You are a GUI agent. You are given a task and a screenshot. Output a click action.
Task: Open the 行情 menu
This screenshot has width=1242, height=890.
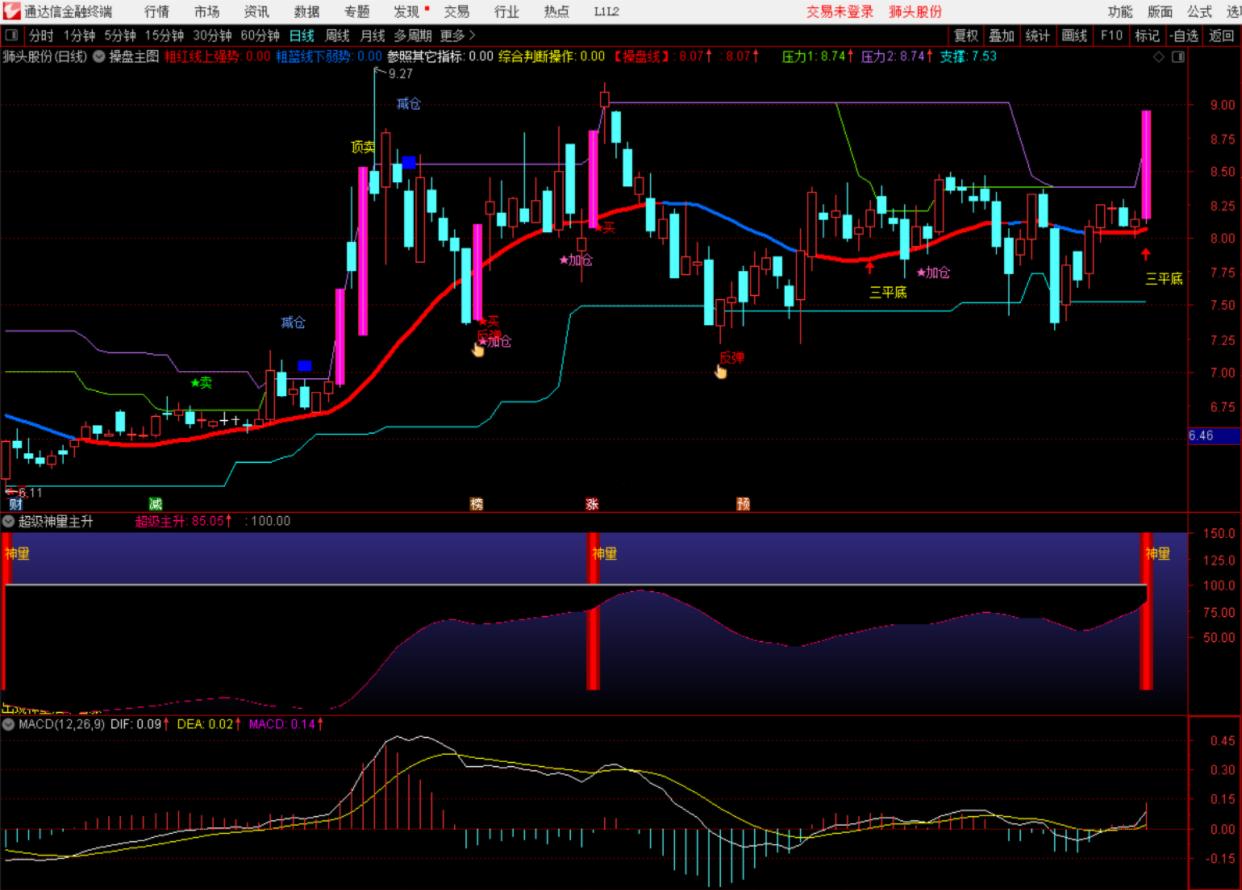tap(157, 12)
